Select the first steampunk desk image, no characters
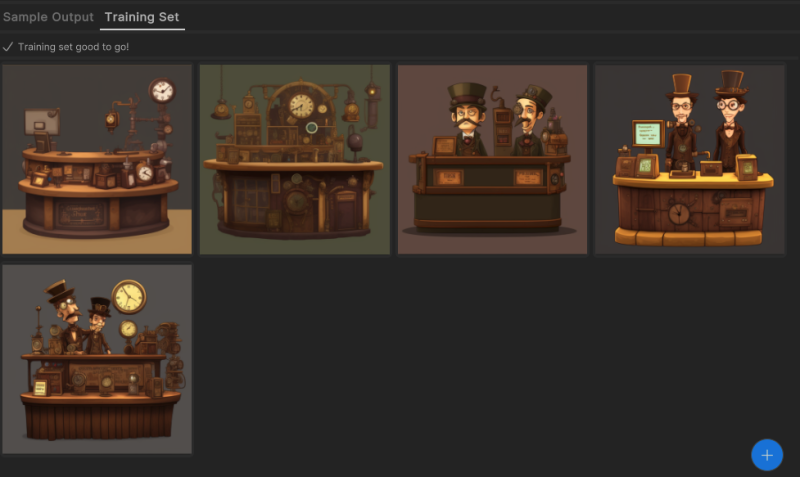 97,159
